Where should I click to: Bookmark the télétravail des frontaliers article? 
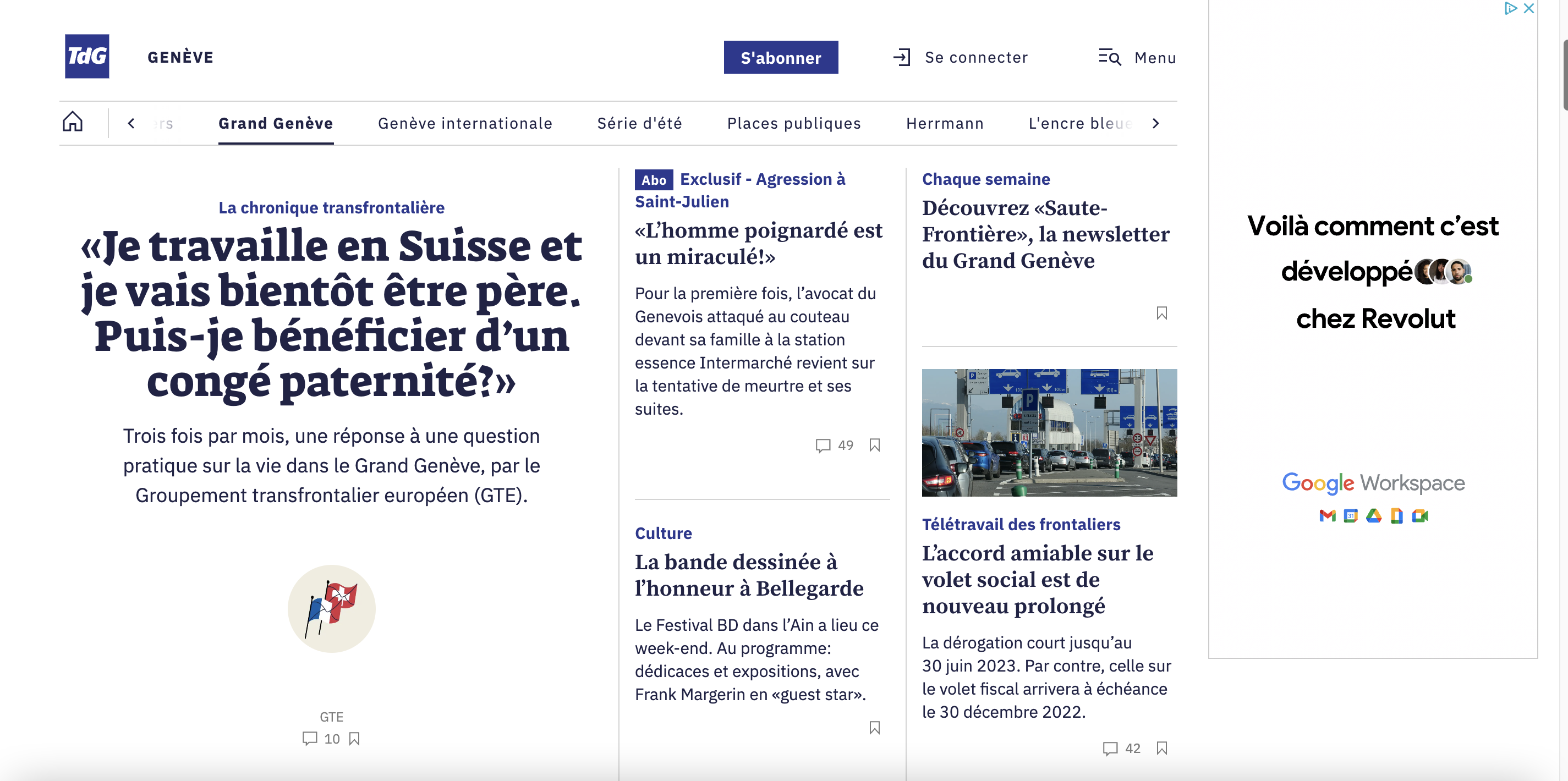1161,748
